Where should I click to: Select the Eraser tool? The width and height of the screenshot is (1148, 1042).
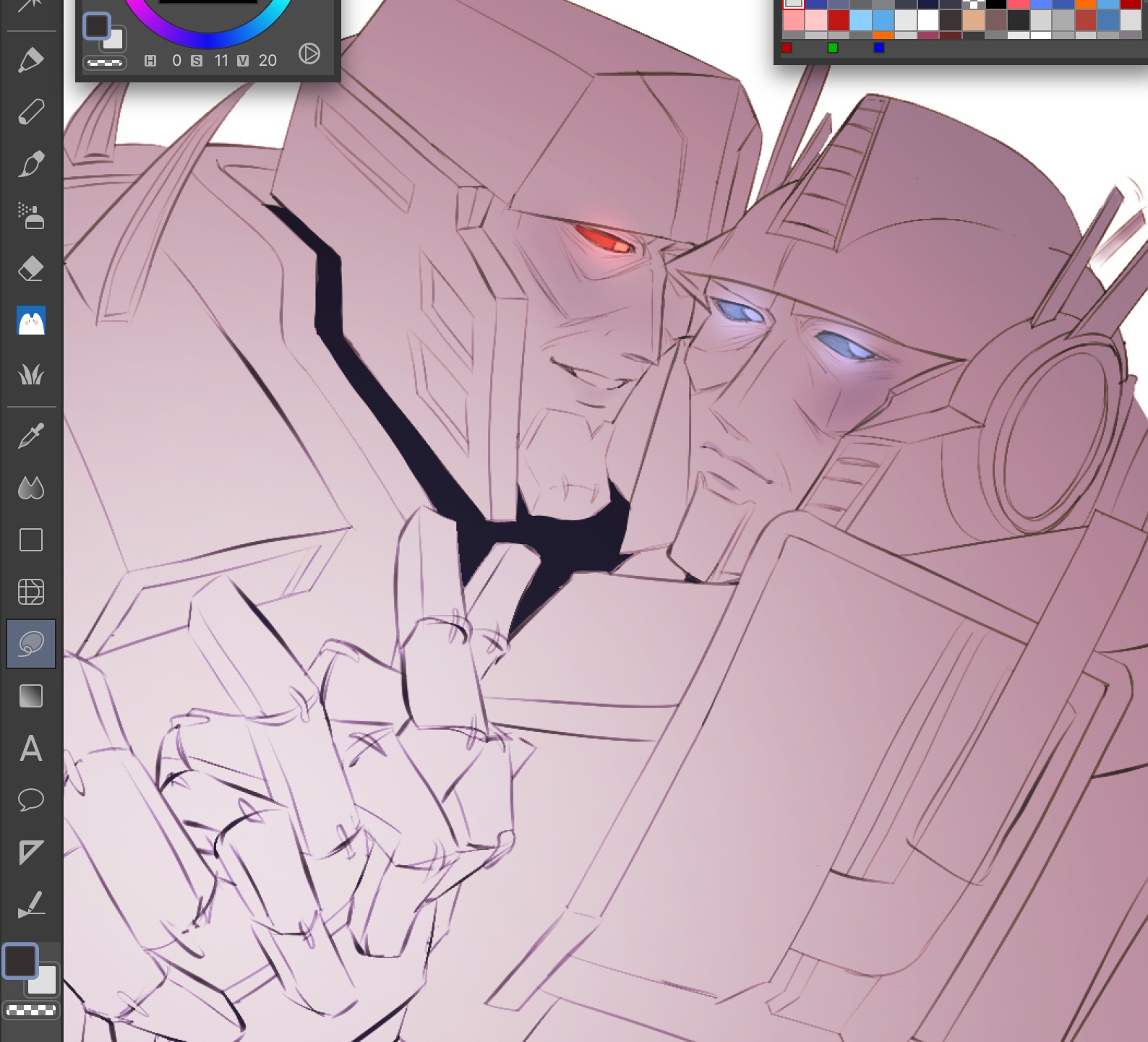click(30, 269)
